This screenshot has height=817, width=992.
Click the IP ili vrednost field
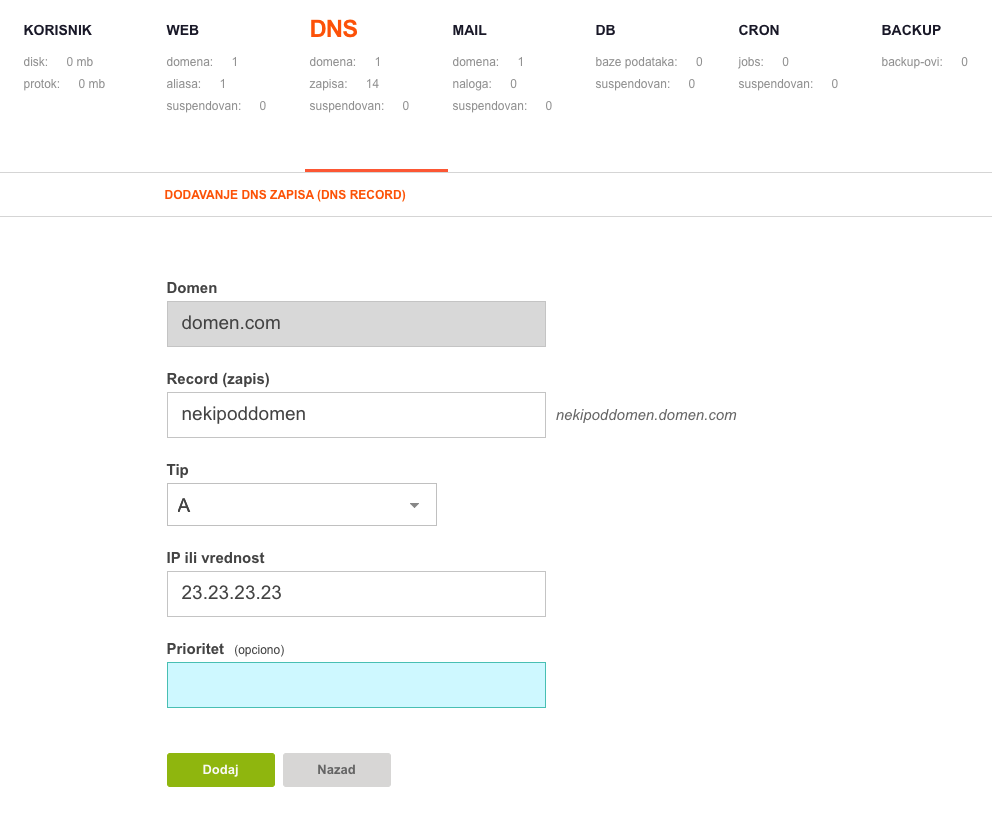tap(356, 594)
